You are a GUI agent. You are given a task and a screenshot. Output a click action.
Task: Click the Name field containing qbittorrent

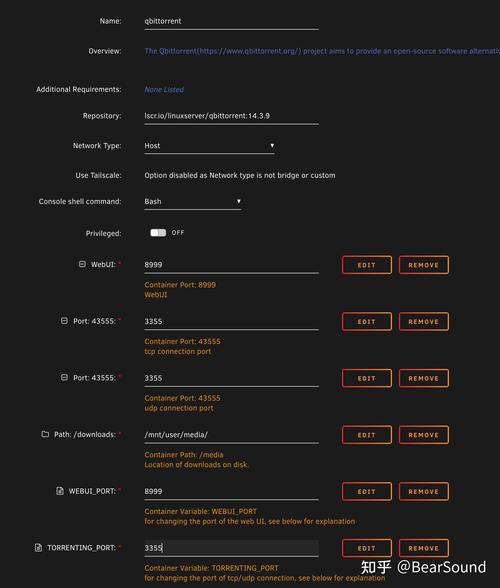click(x=231, y=21)
